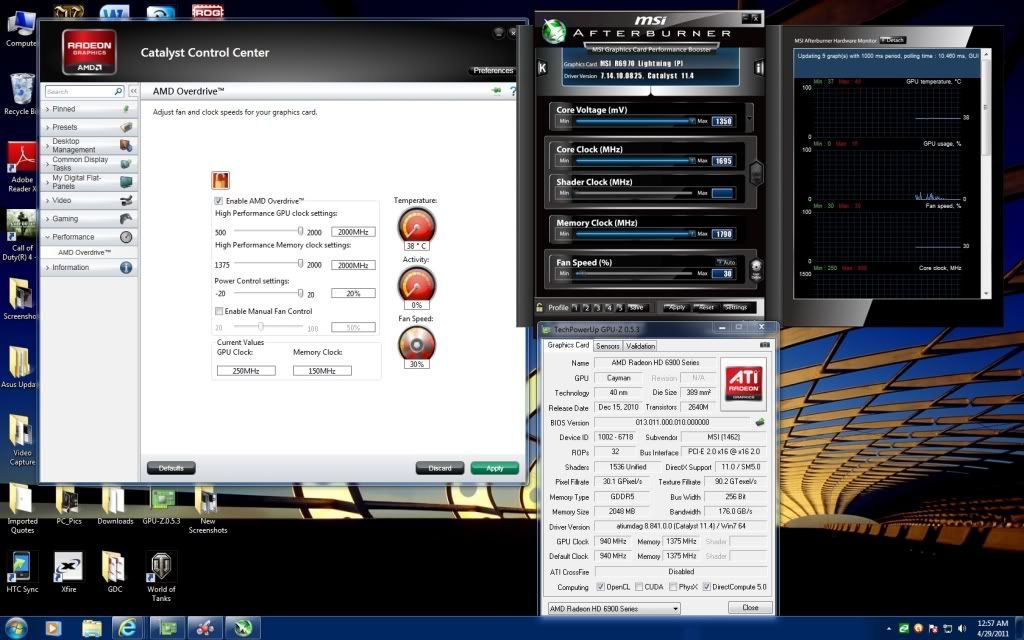Open Recycle Bin desktop icon
The height and width of the screenshot is (640, 1024).
[x=22, y=94]
